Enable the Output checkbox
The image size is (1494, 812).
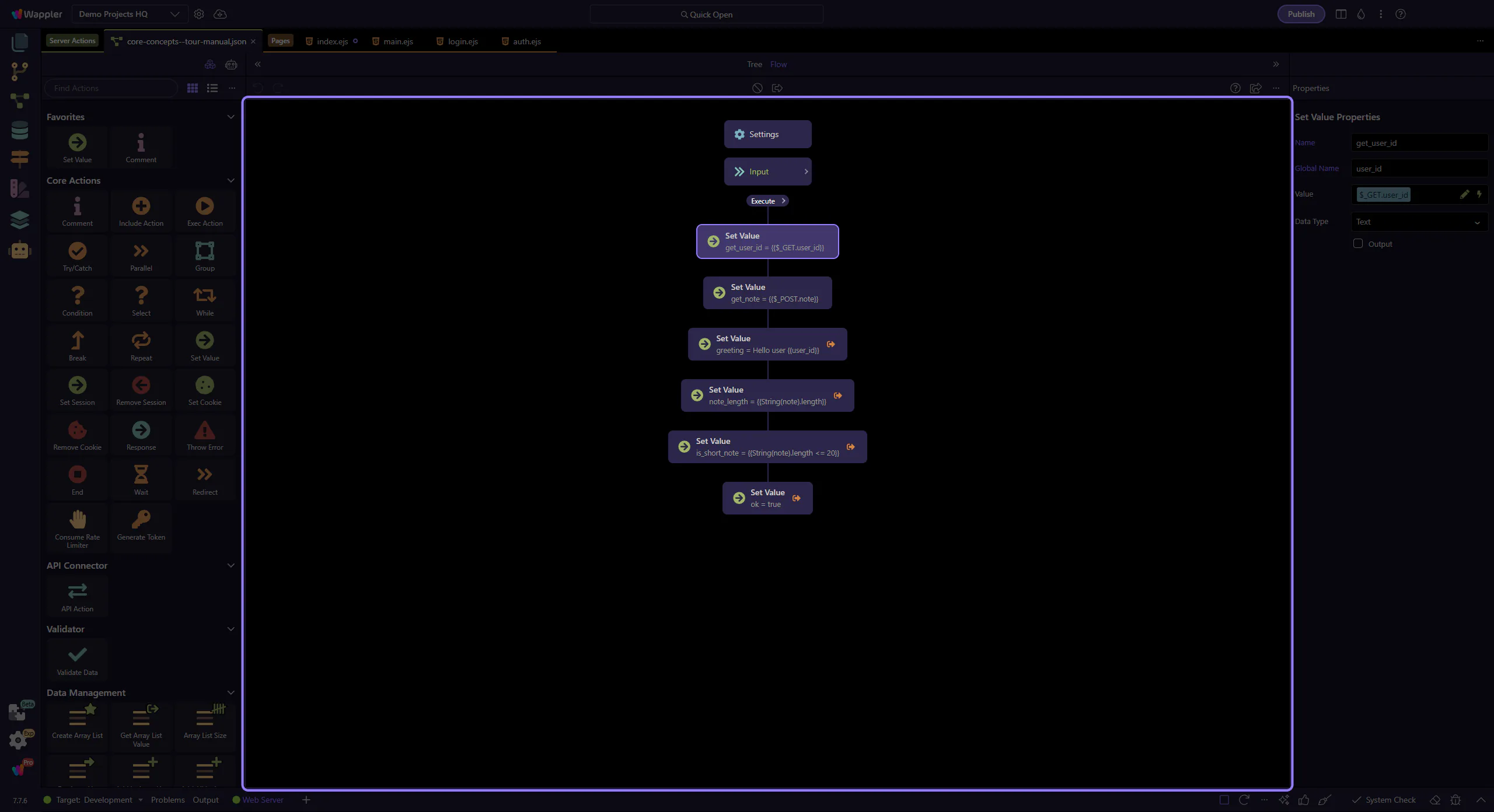tap(1358, 244)
